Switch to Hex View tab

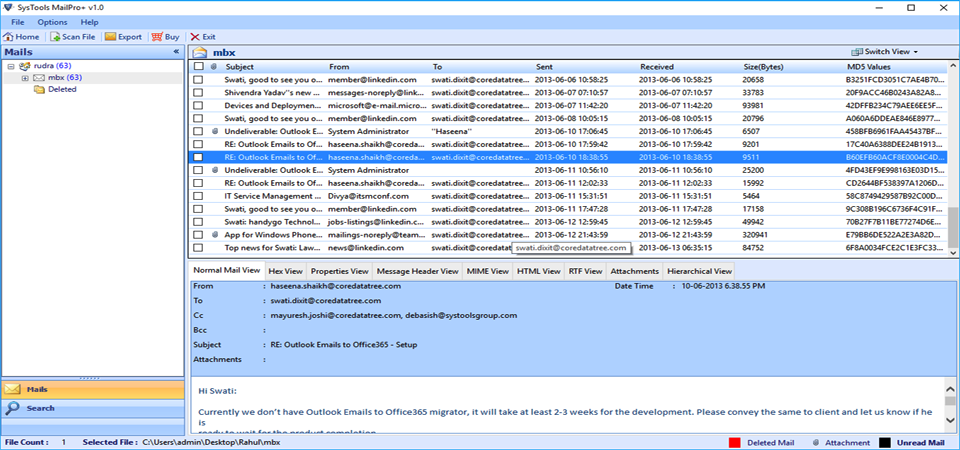point(285,271)
